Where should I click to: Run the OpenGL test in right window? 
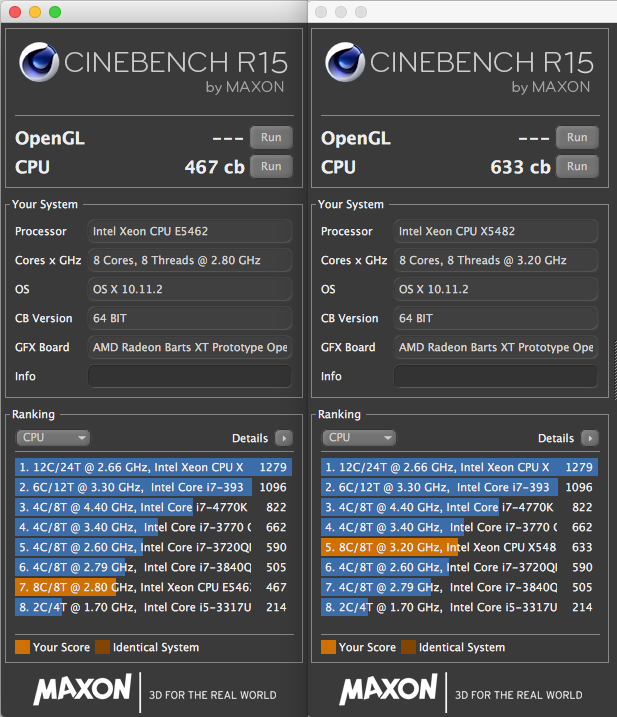click(x=577, y=138)
